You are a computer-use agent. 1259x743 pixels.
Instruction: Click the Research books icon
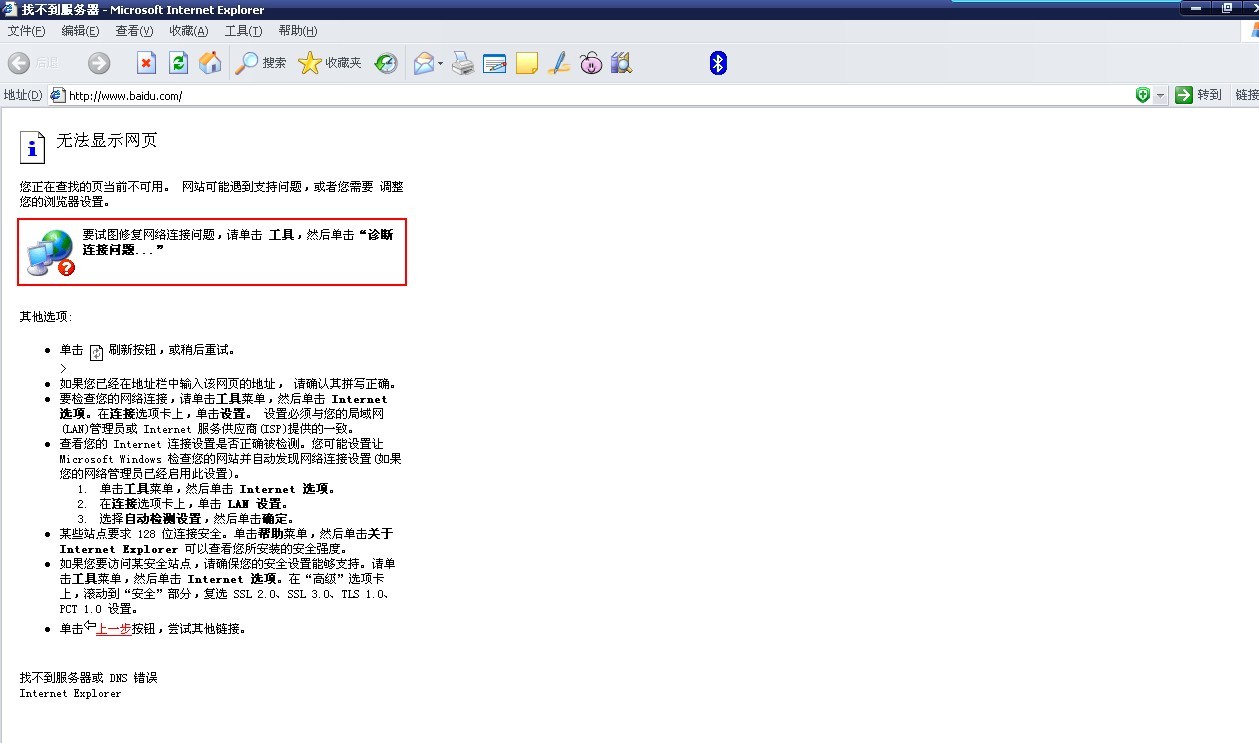coord(621,64)
